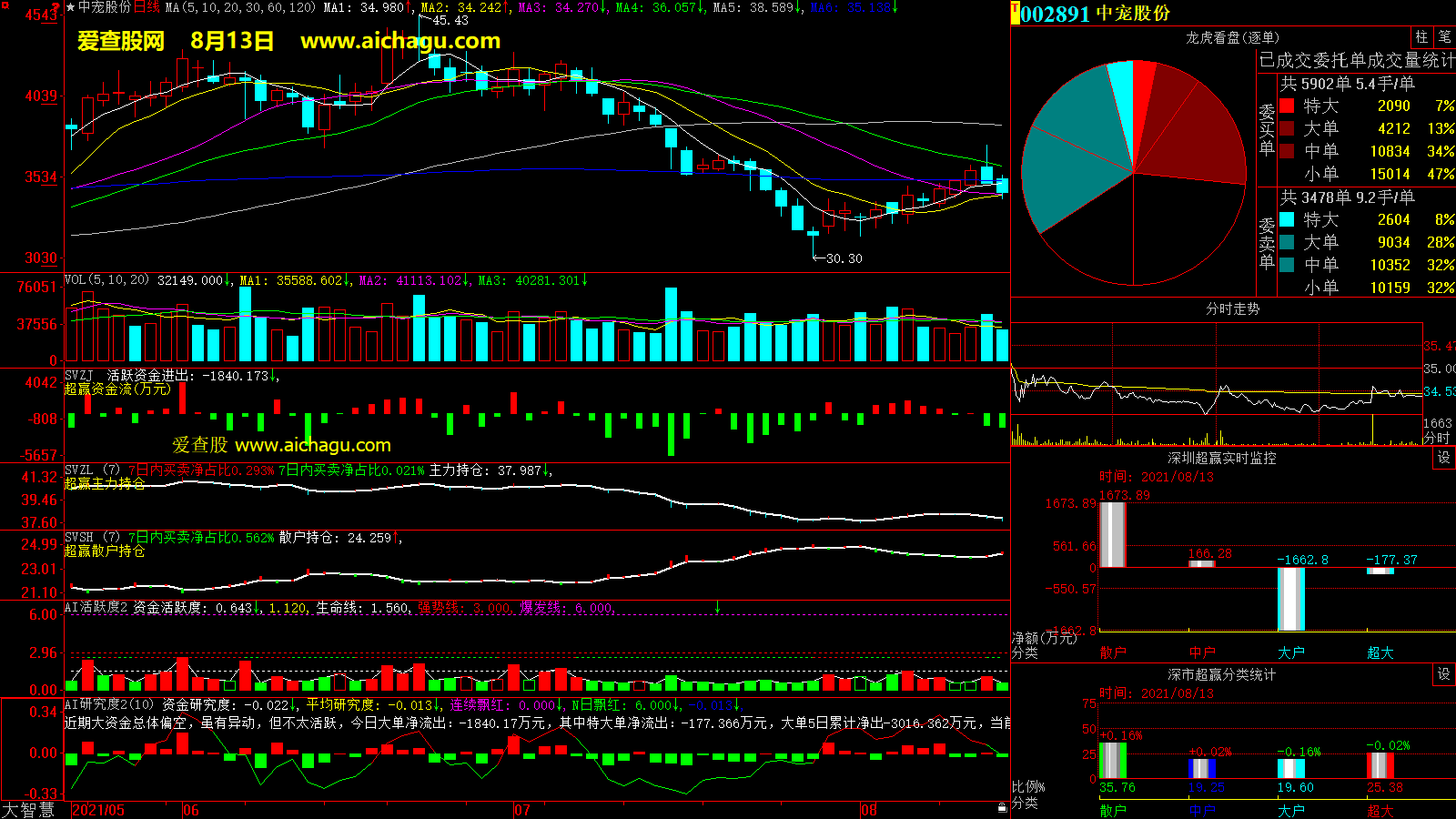This screenshot has height=819, width=1456.
Task: Click the 日线 period label
Action: click(147, 7)
